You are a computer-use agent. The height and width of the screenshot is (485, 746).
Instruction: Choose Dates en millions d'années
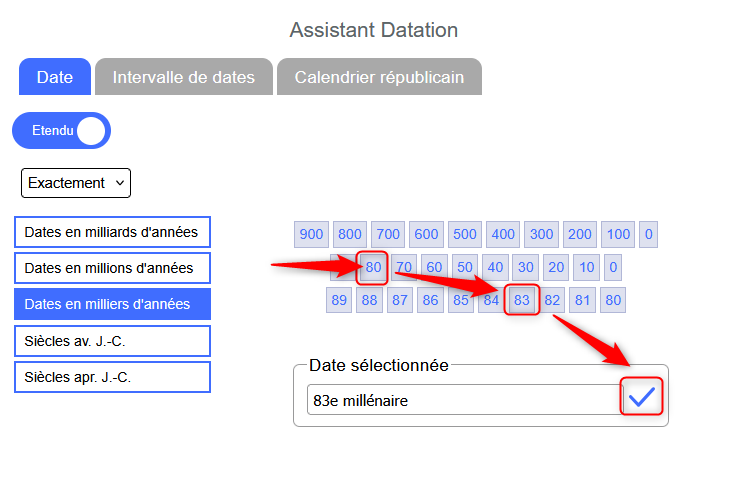(112, 268)
